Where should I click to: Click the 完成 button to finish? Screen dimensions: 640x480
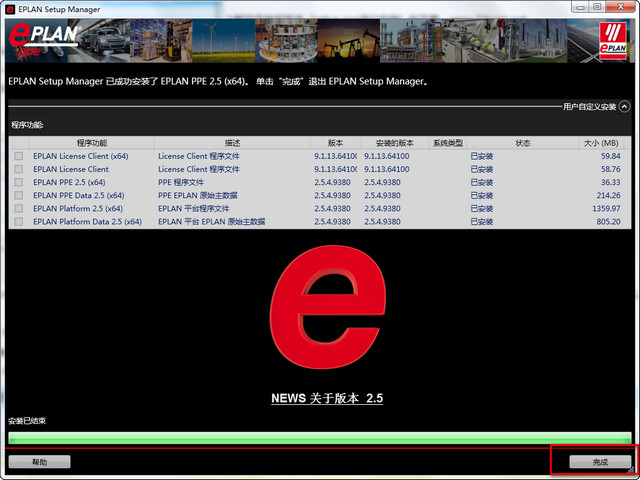pos(600,462)
